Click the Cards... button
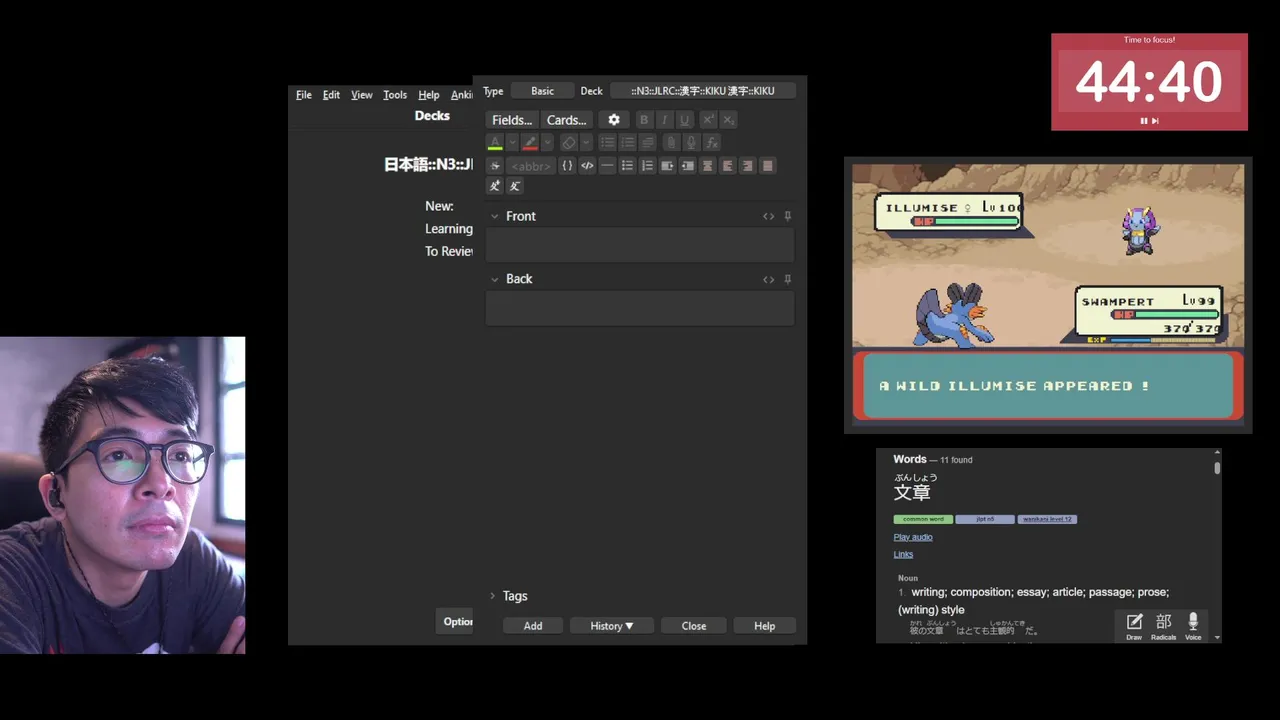 [567, 120]
